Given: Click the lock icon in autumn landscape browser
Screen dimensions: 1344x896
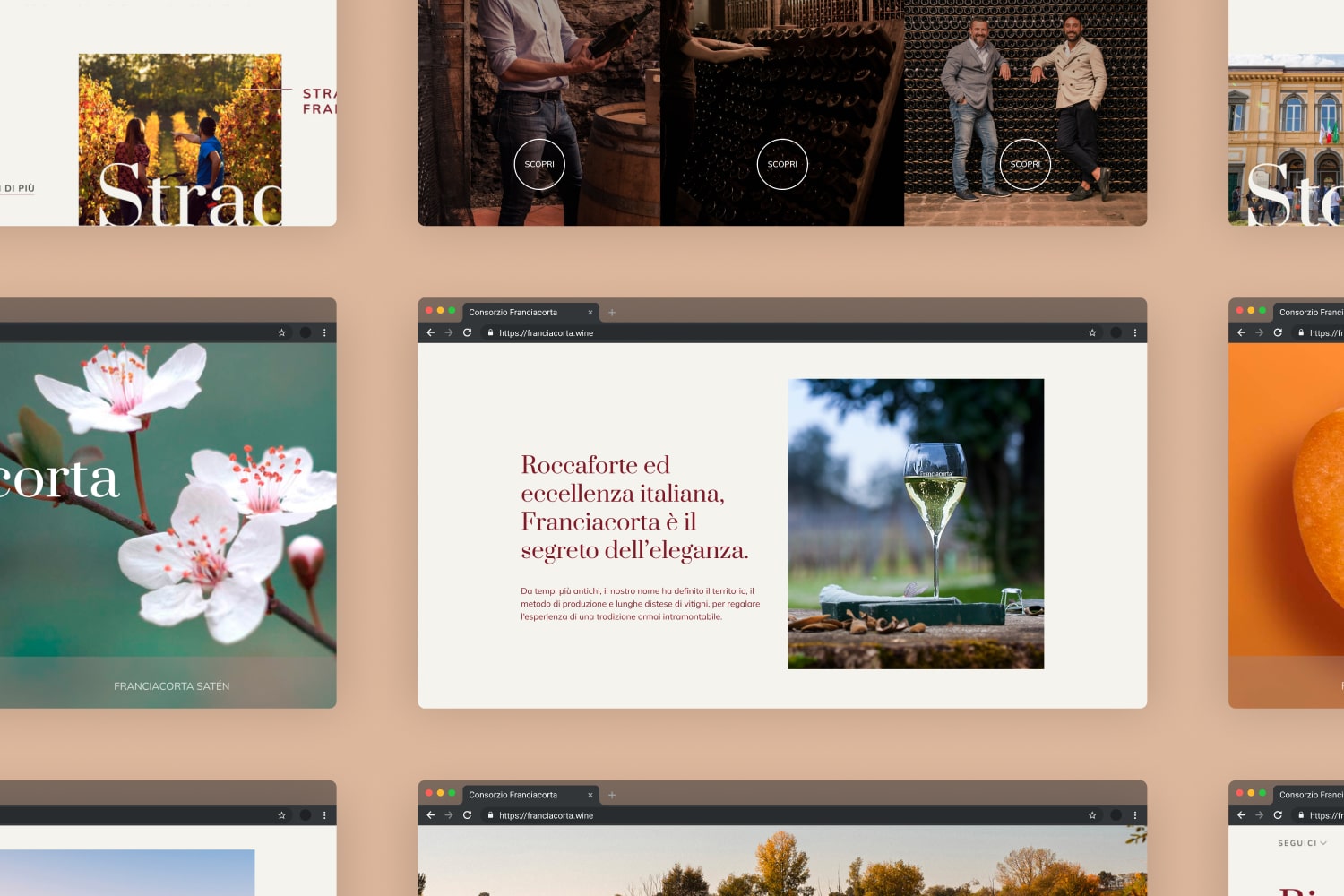Looking at the screenshot, I should pyautogui.click(x=490, y=815).
